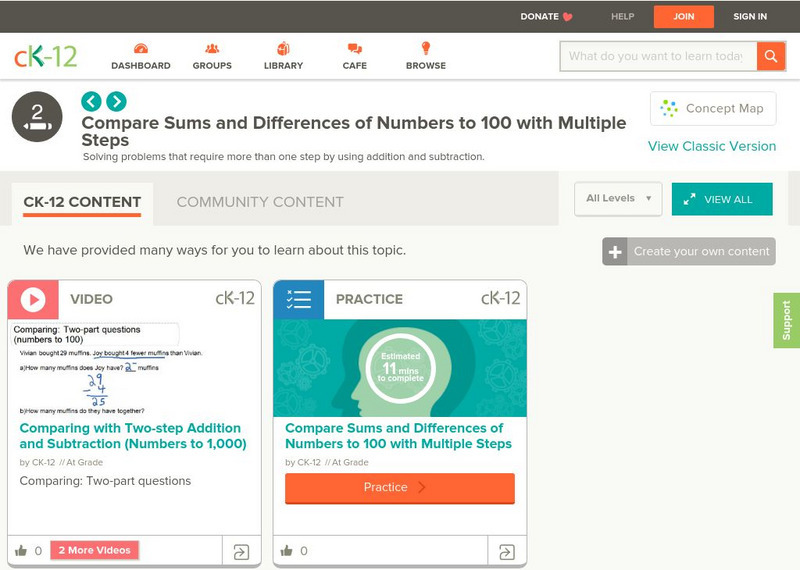Open Compare Sums and Differences practice link
800x570 pixels.
(x=398, y=436)
